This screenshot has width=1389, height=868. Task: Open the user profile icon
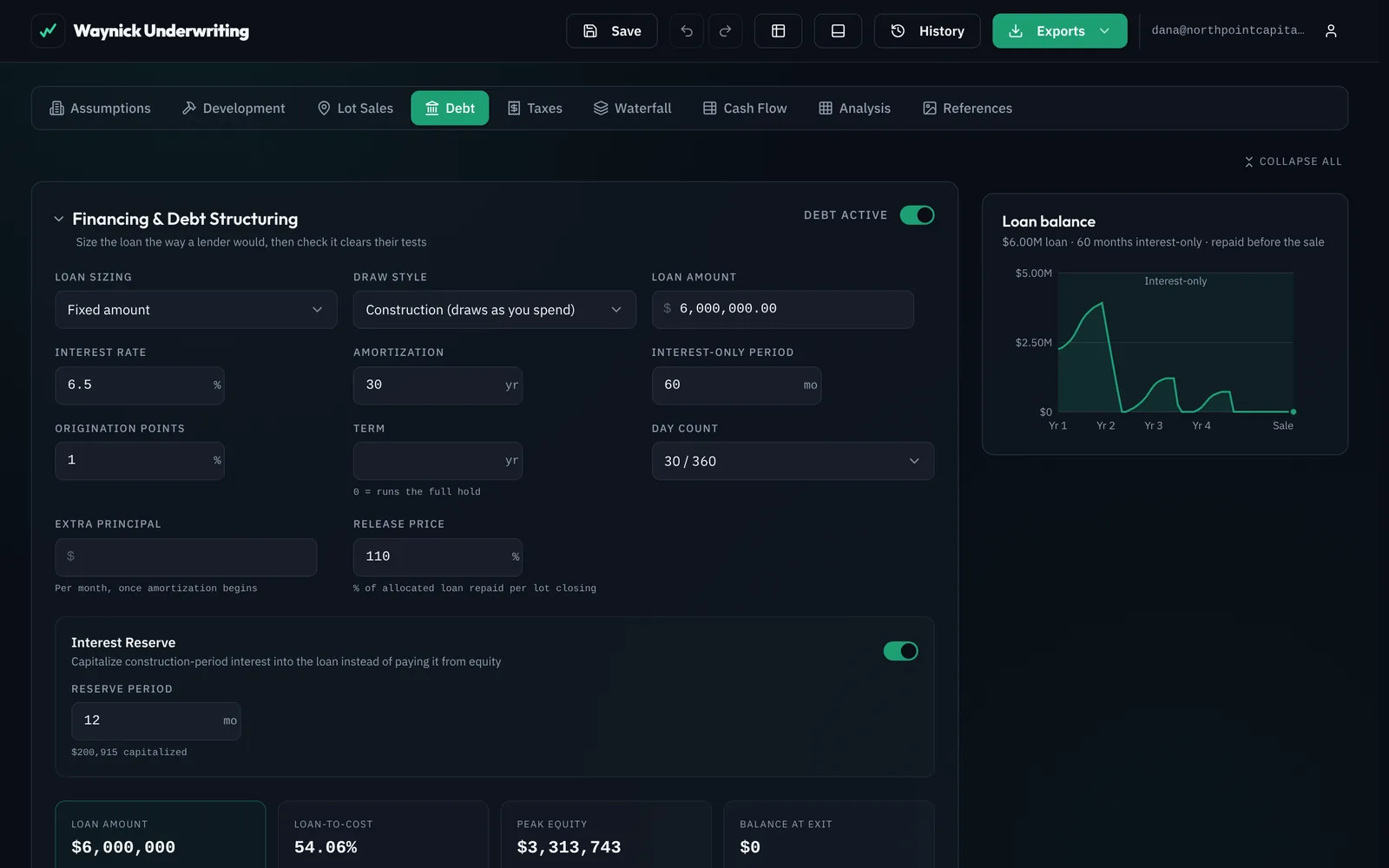(1331, 31)
